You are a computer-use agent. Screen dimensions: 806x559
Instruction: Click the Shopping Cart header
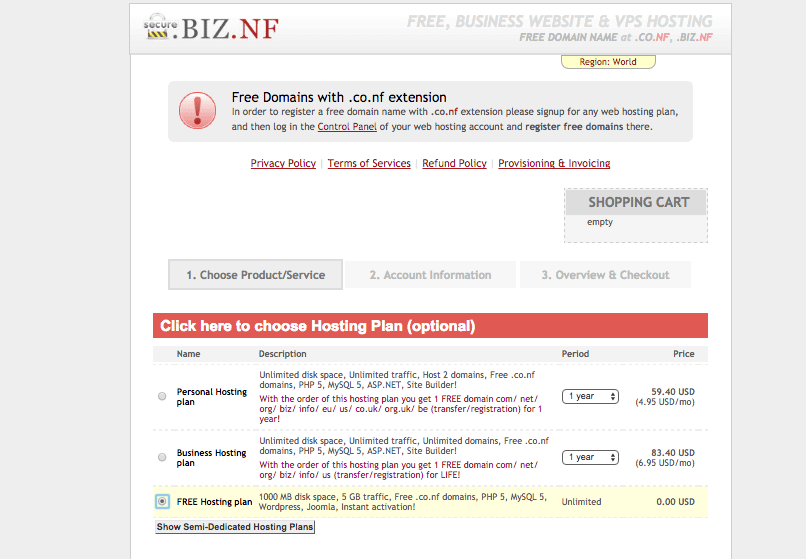click(x=636, y=202)
